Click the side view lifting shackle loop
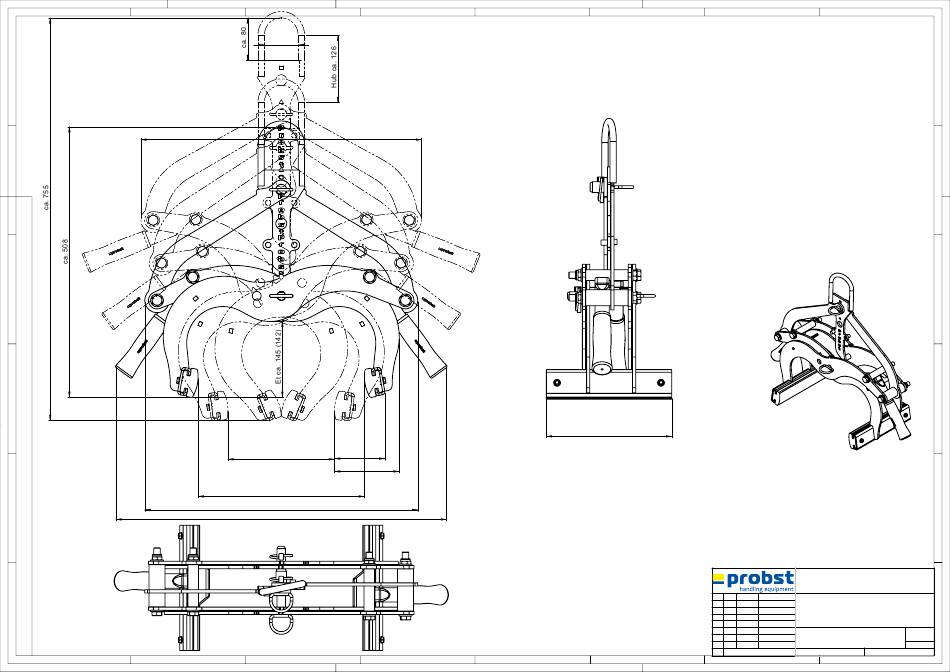The width and height of the screenshot is (950, 672). tap(609, 150)
